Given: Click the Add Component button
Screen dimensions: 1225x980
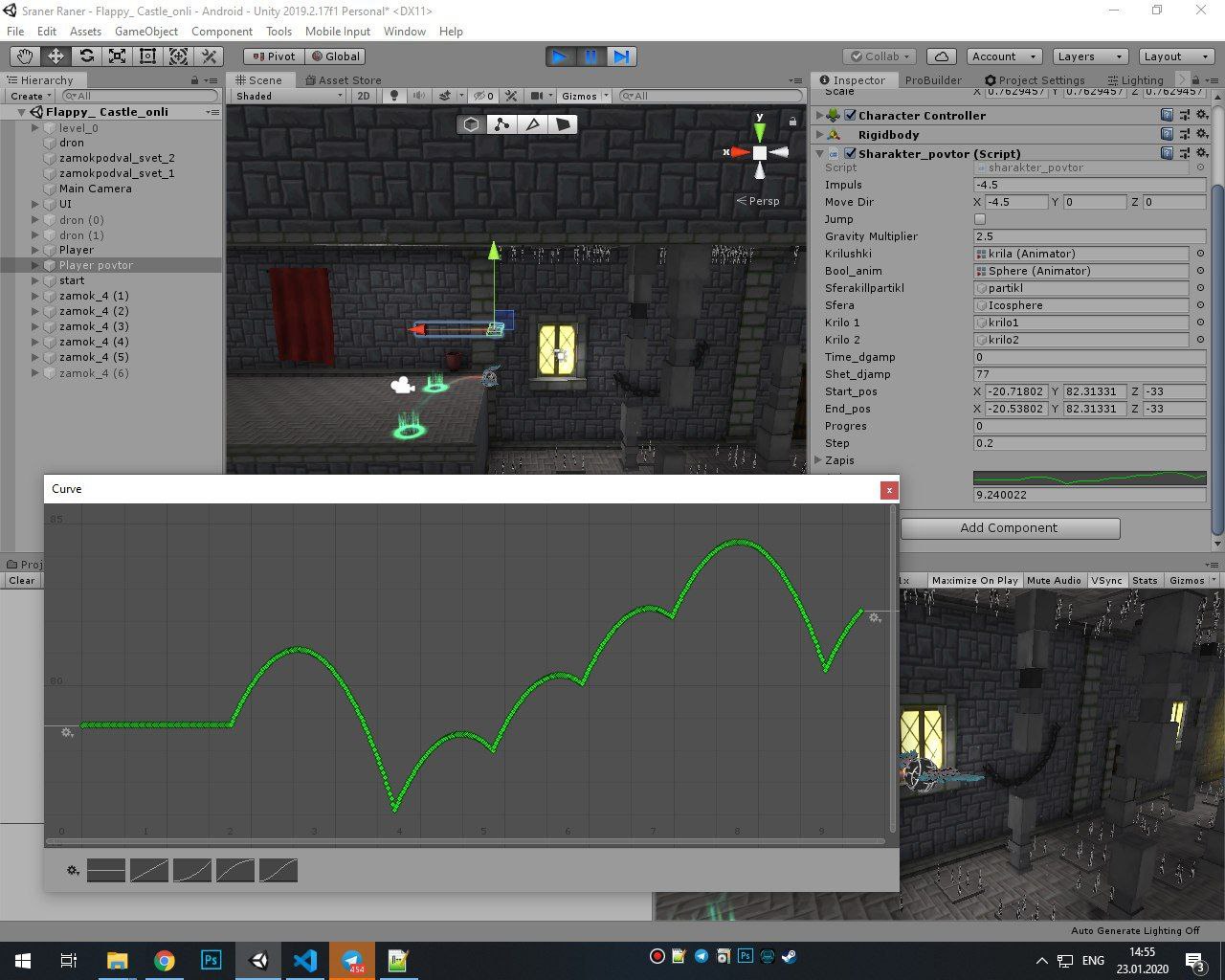Looking at the screenshot, I should (x=1010, y=527).
